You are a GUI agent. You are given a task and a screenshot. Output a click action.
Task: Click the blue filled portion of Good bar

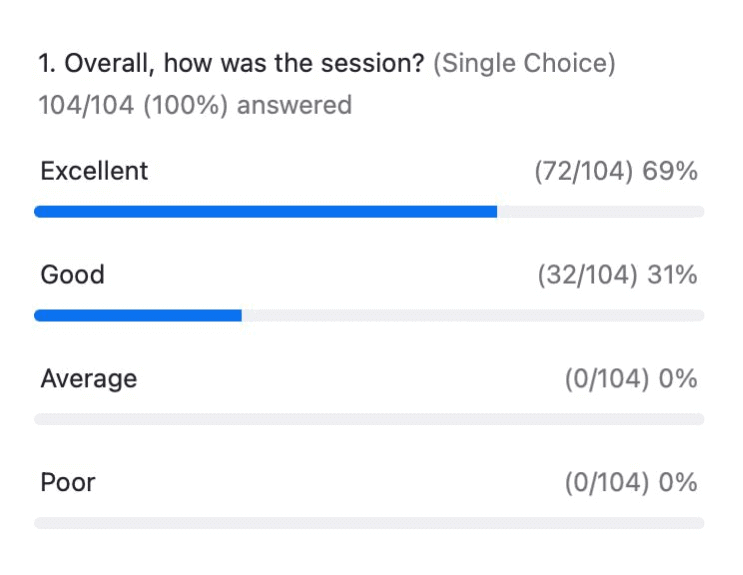click(138, 316)
